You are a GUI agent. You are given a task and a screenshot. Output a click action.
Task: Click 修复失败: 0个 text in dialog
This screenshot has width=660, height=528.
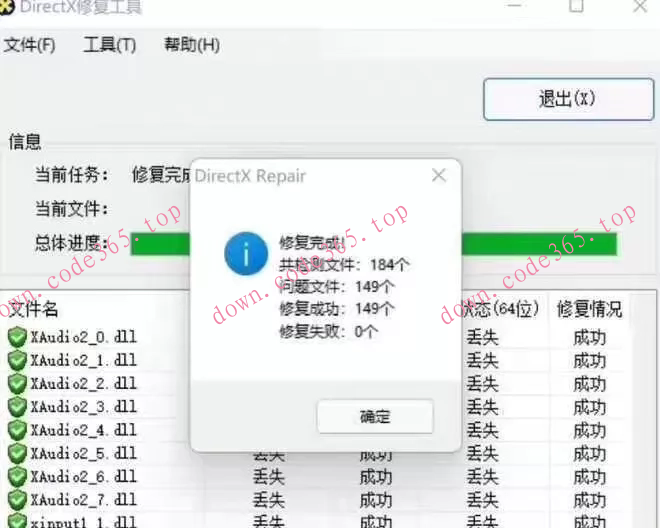point(328,332)
